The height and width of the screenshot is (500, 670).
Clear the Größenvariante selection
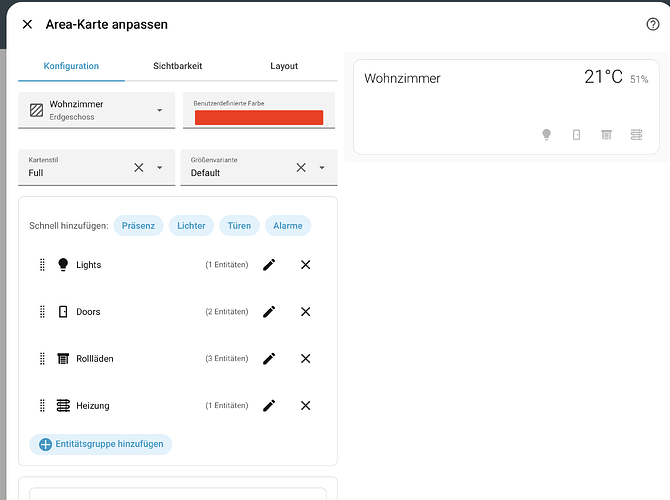pos(301,168)
